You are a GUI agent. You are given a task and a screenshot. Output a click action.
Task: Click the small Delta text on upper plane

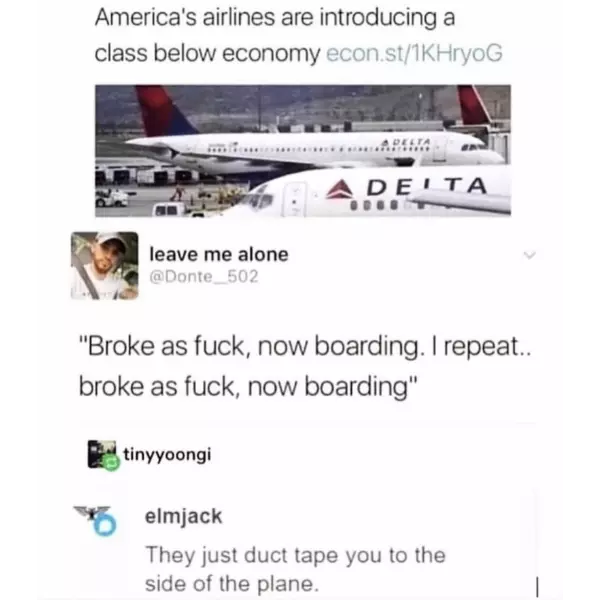coord(406,142)
